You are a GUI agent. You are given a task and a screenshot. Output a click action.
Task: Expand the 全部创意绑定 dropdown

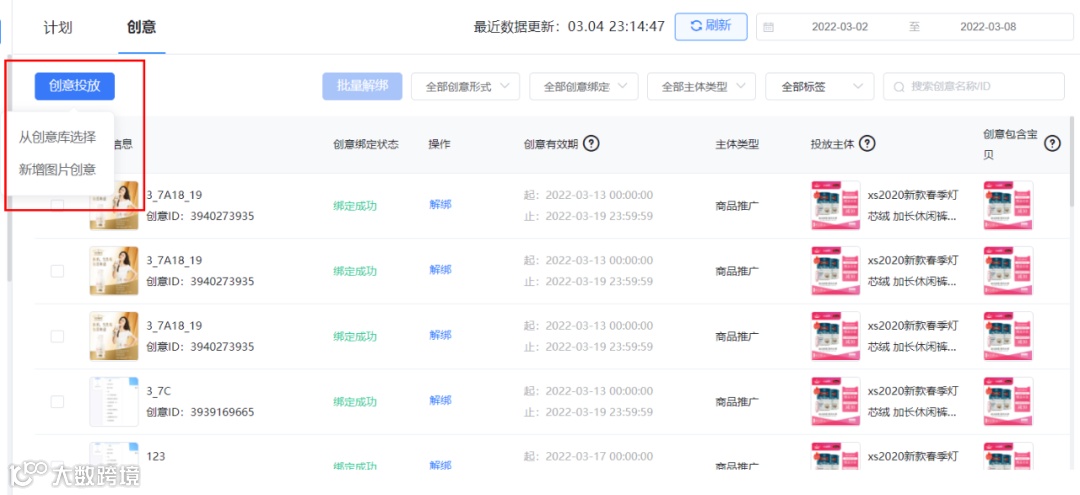click(x=584, y=87)
